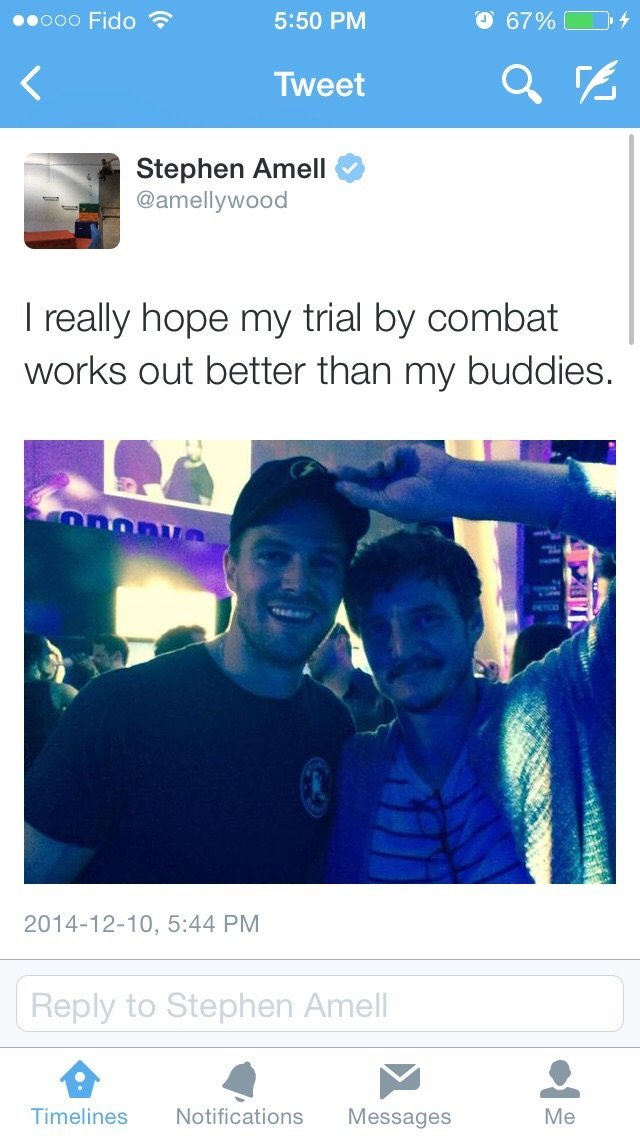Switch to the Timelines tab label
This screenshot has height=1136, width=640.
click(x=79, y=1116)
